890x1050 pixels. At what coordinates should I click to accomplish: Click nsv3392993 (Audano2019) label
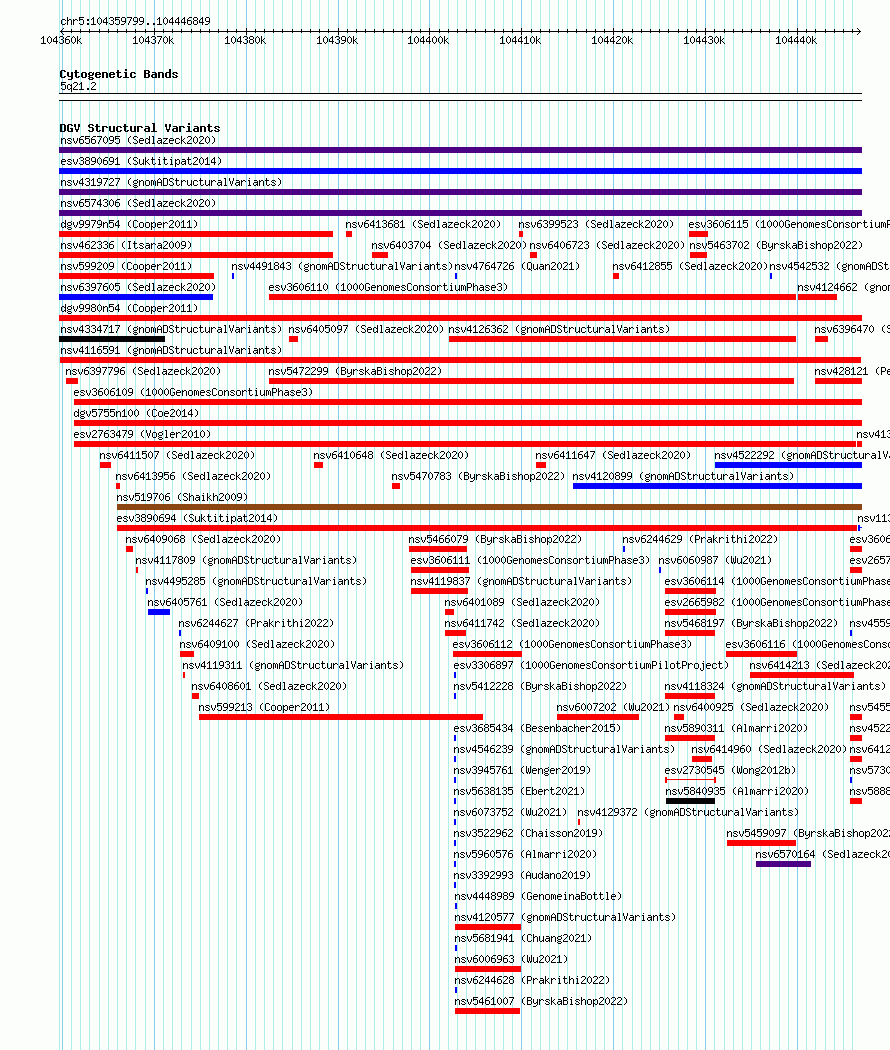click(x=522, y=875)
